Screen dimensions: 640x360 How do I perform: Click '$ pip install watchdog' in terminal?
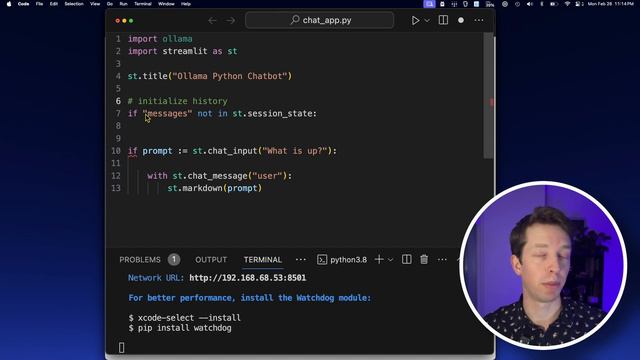click(180, 328)
